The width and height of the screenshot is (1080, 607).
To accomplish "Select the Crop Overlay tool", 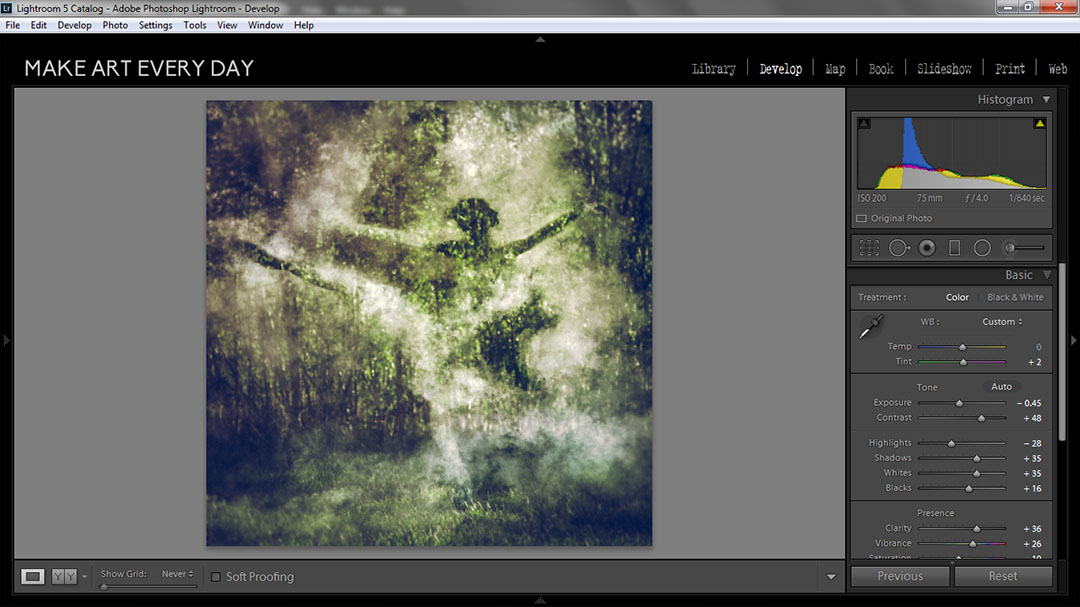I will tap(869, 248).
